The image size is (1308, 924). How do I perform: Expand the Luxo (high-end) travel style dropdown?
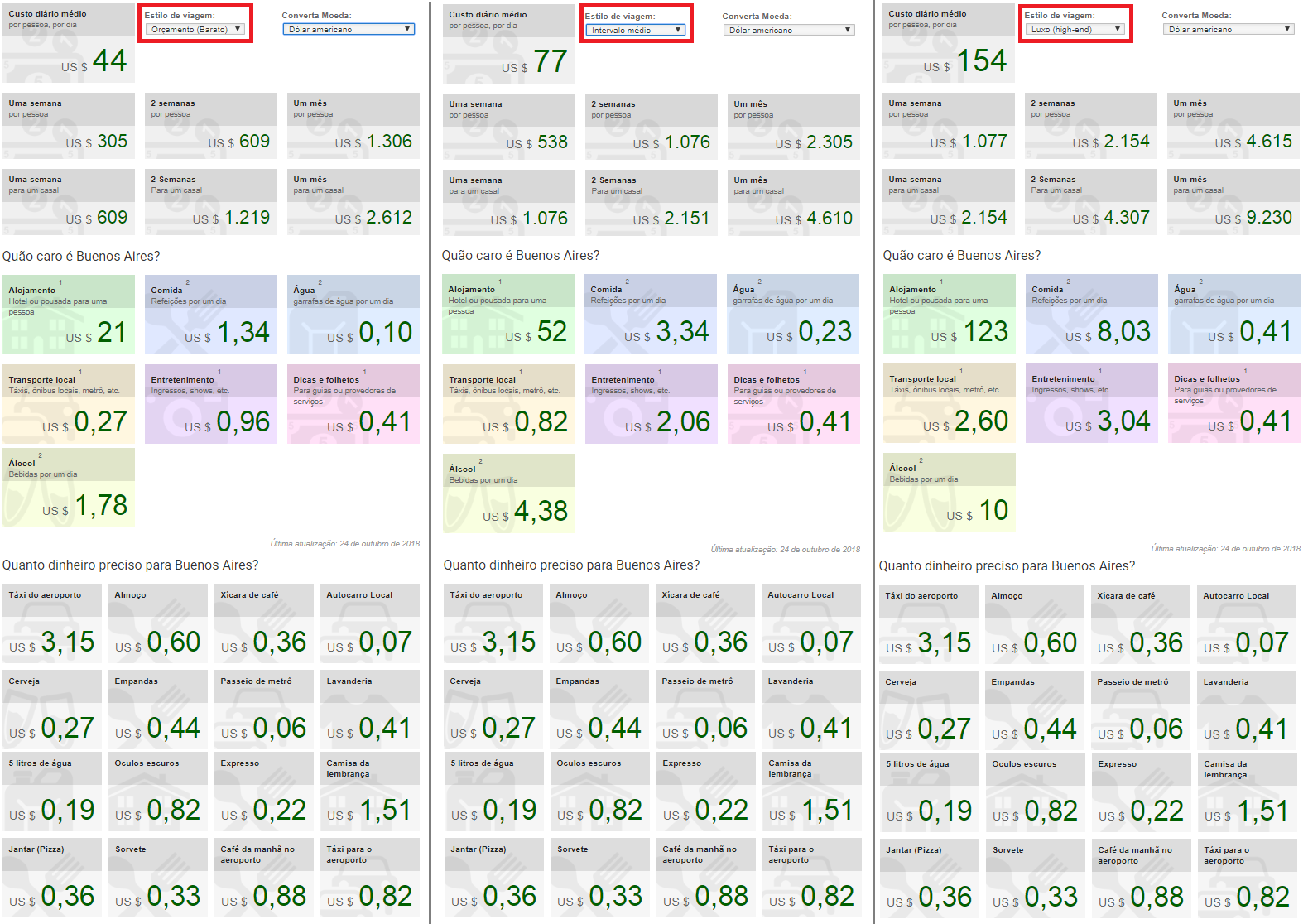pos(1075,29)
